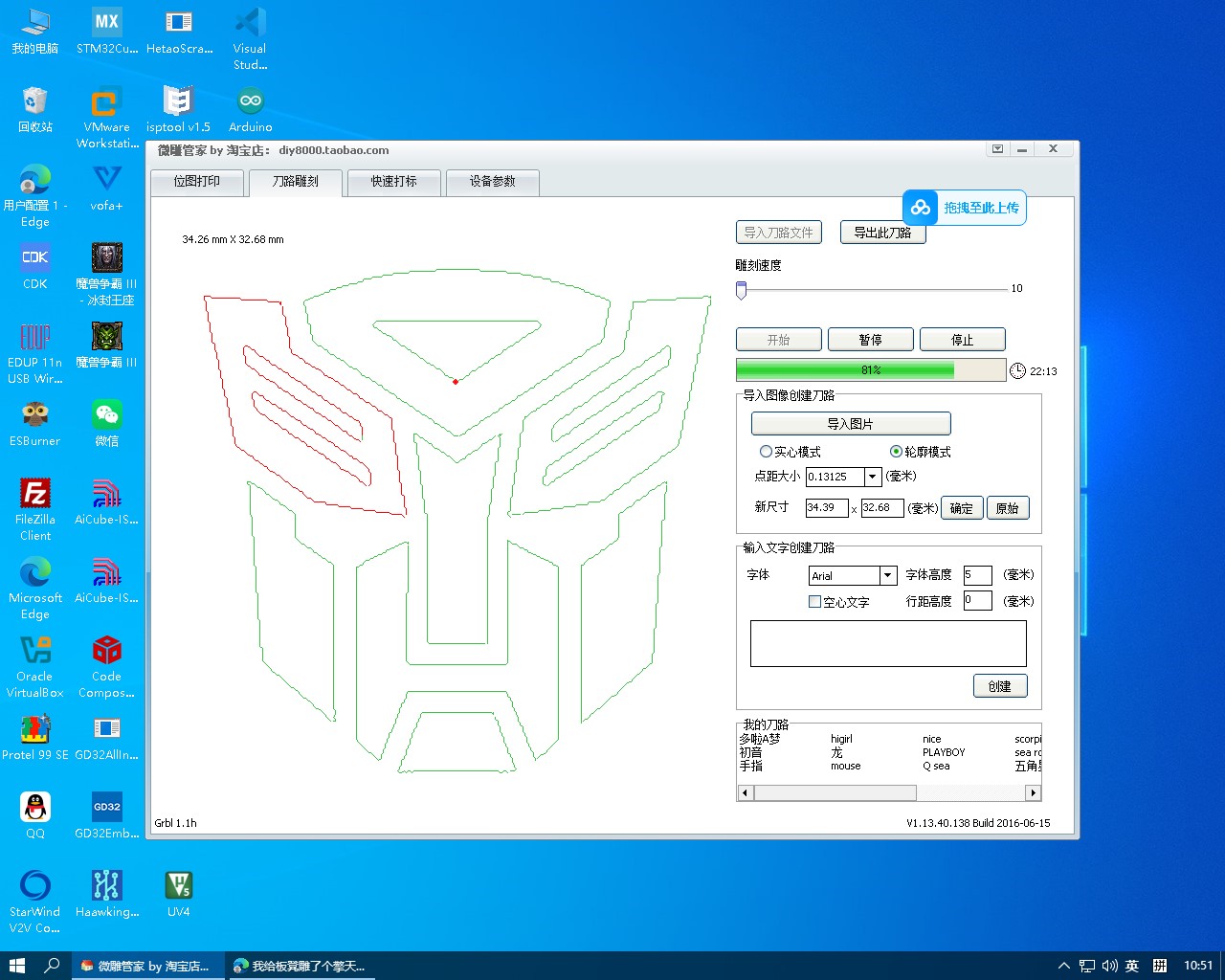Click the 雕刻速度 slider handle

pos(741,289)
